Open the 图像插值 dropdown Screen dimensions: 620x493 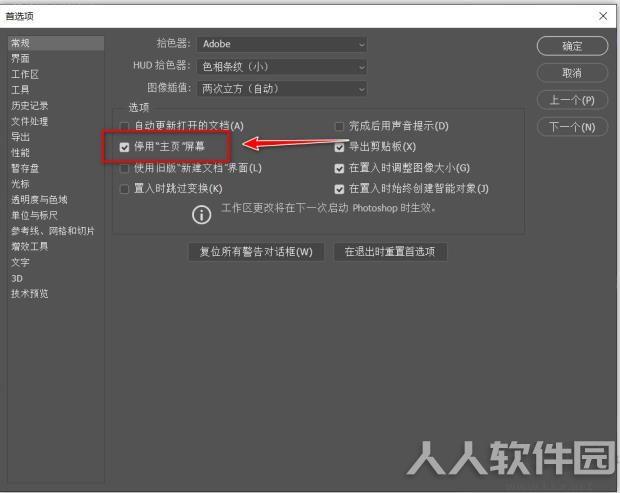point(282,89)
